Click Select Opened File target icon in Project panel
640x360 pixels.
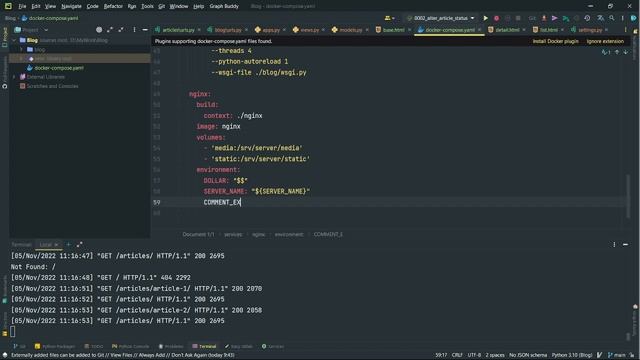point(99,30)
